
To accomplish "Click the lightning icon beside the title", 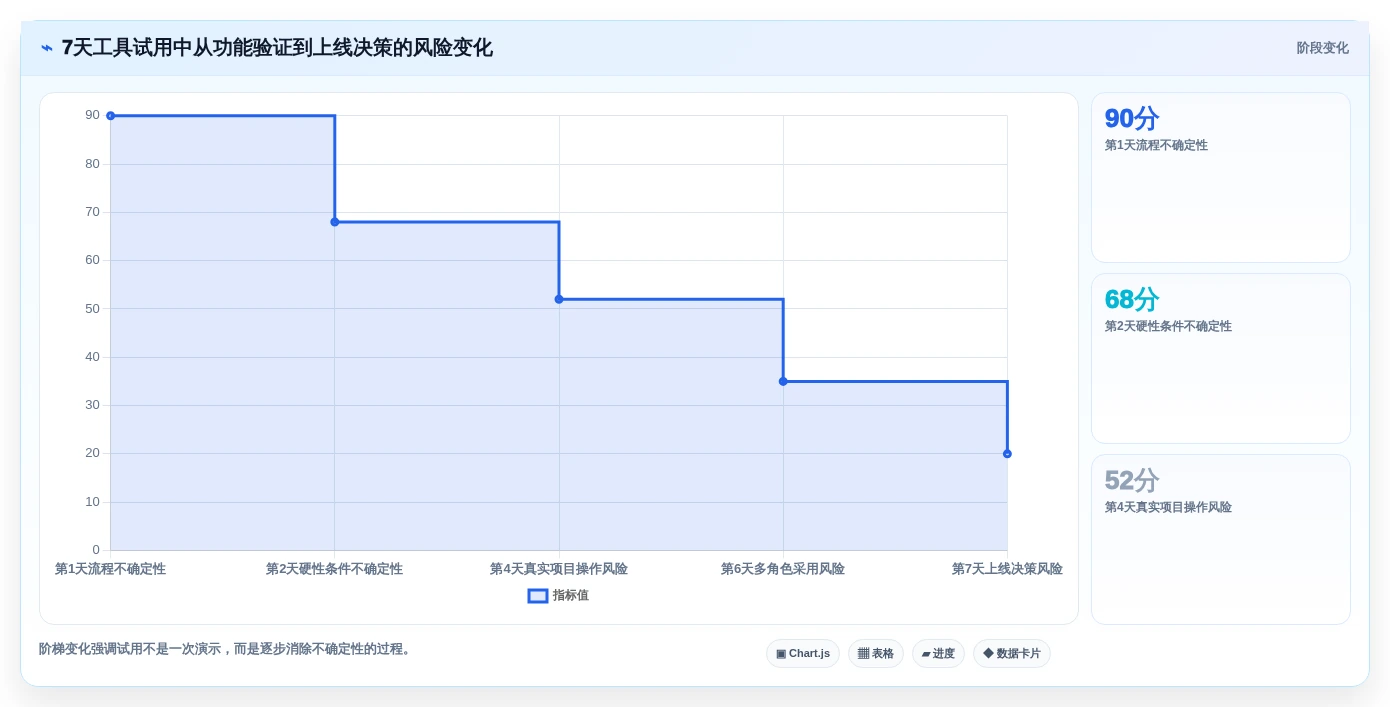I will click(x=47, y=48).
